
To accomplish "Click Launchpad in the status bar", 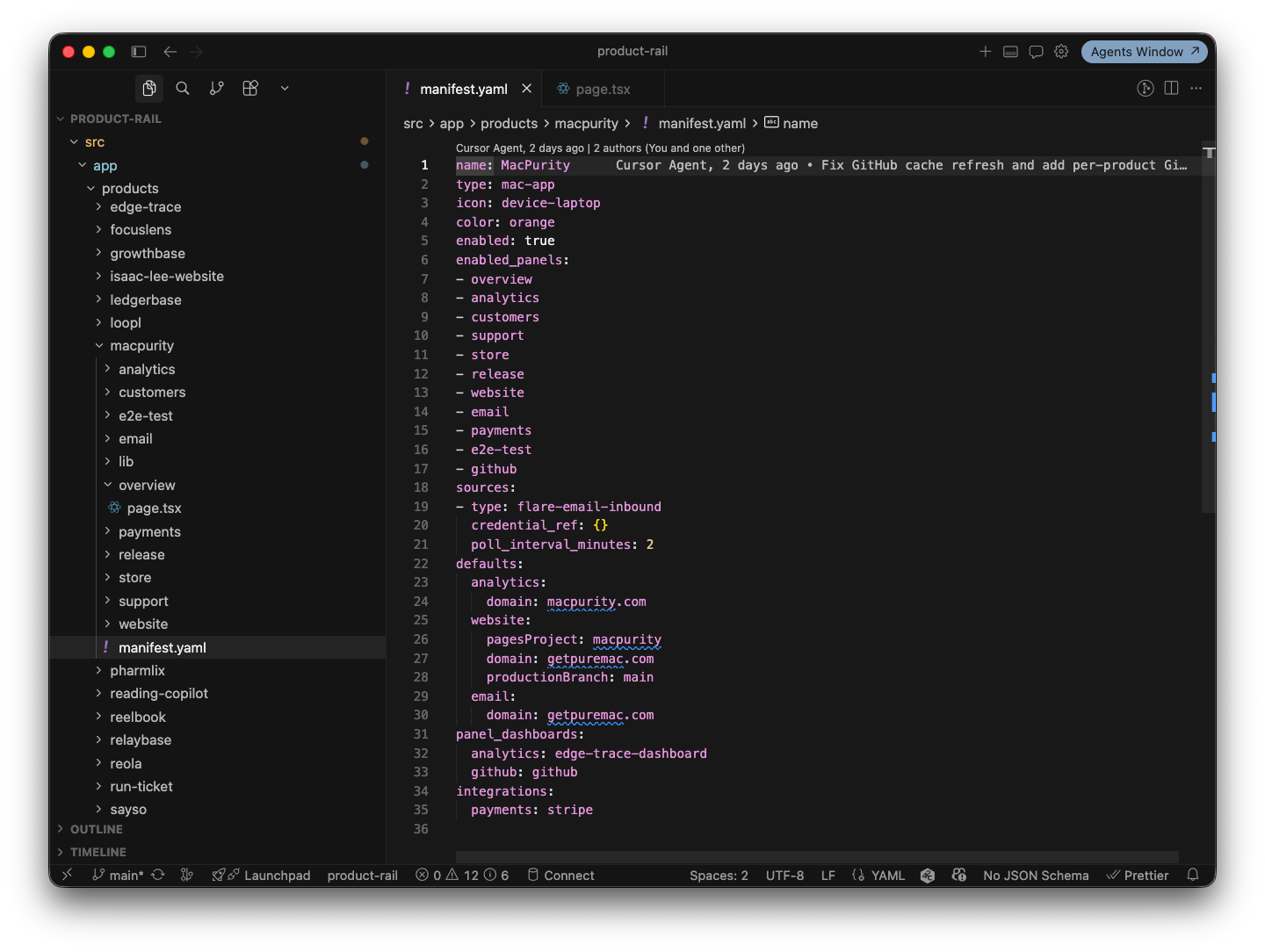I will pos(261,876).
